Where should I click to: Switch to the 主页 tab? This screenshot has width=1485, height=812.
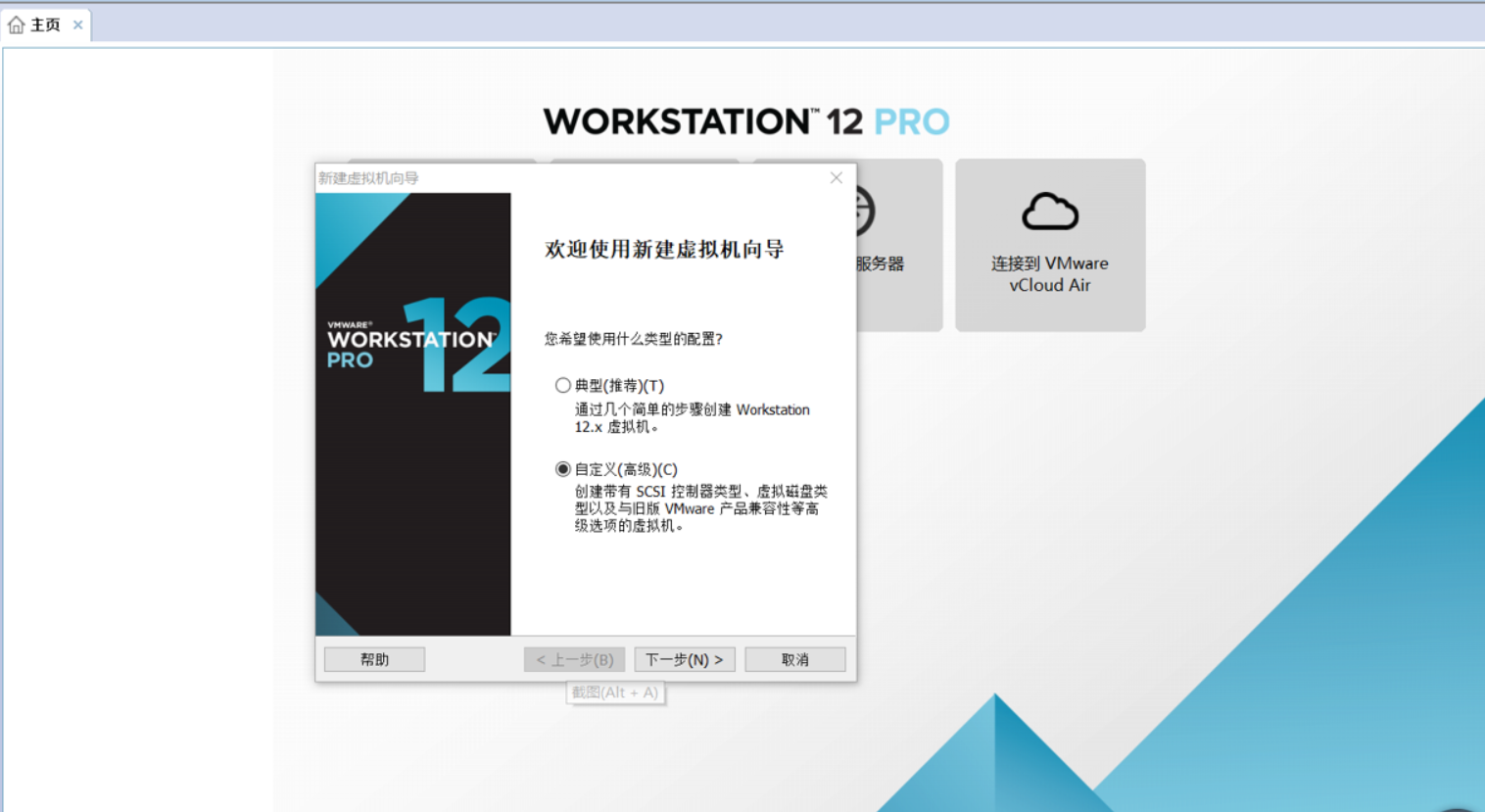tap(45, 24)
